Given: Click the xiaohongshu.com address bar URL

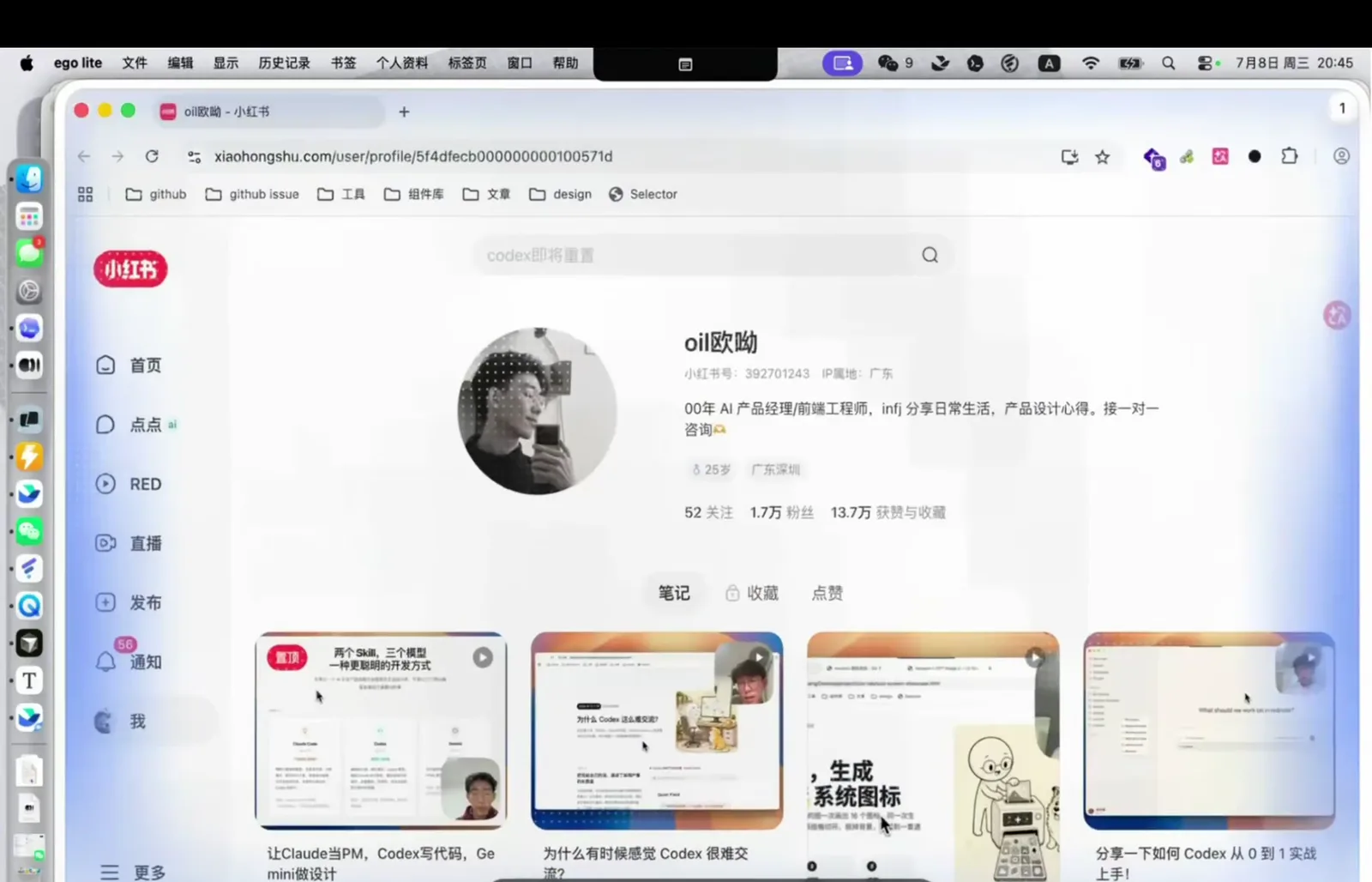Looking at the screenshot, I should coord(413,156).
